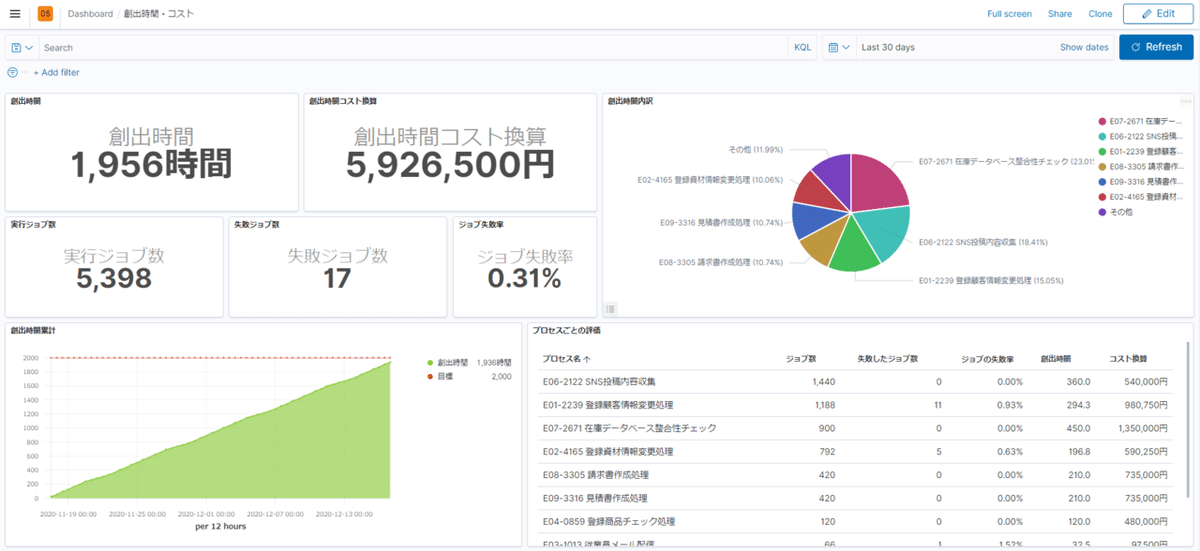Select E02-4165 登録資材 legend entry
This screenshot has height=551, width=1200.
[1147, 197]
